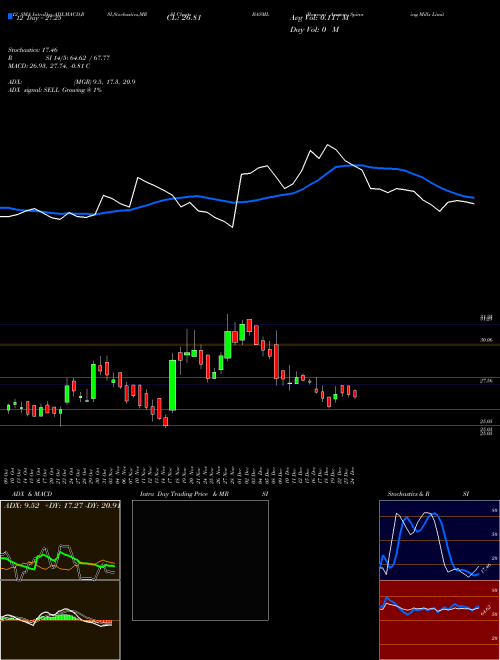Image resolution: width=500 pixels, height=660 pixels.
Task: Click the ADX (MGR) values '9.5, 17.3, 20.9'
Action: 114,82
